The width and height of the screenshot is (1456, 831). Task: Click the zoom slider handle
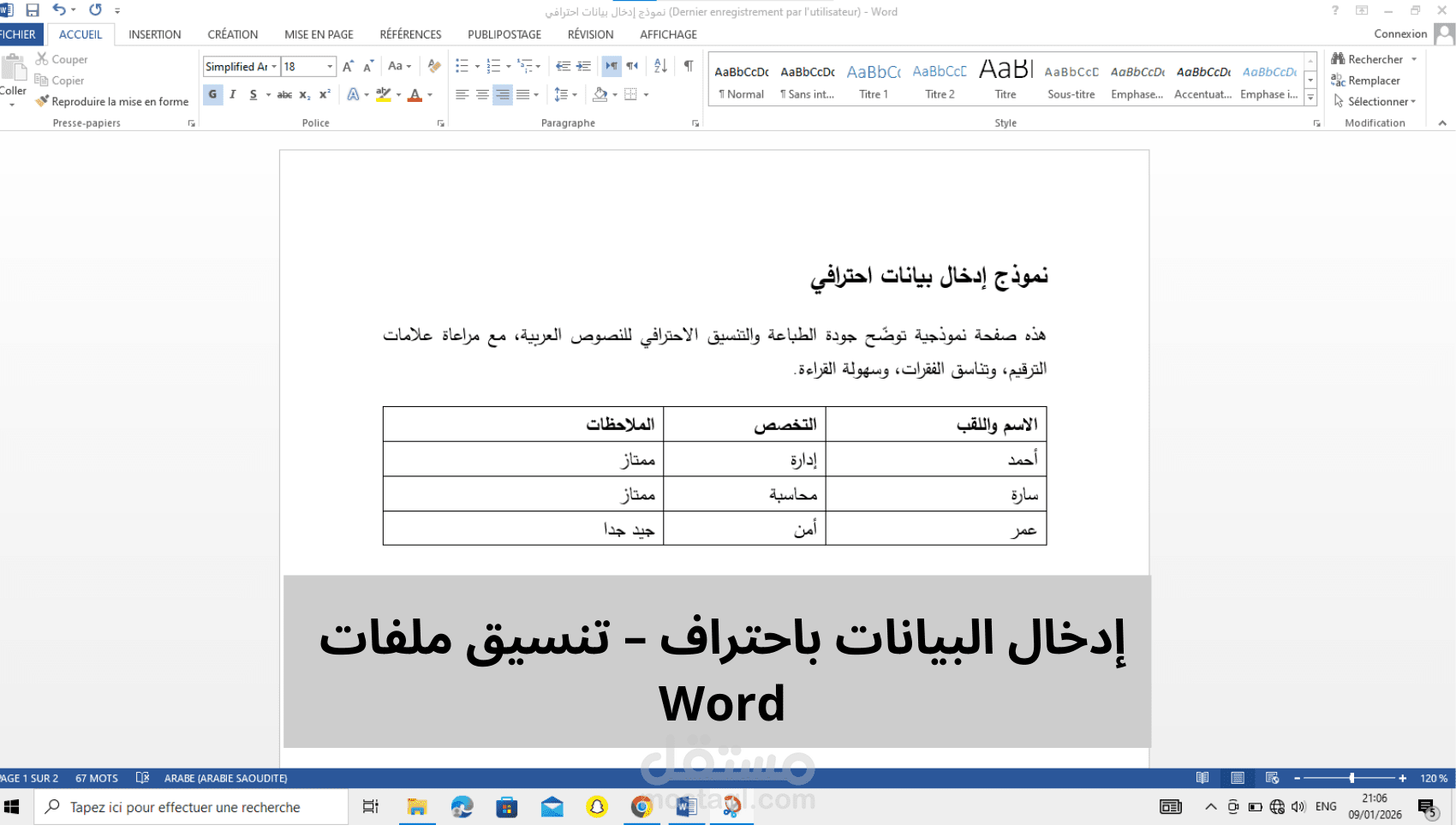click(1352, 778)
